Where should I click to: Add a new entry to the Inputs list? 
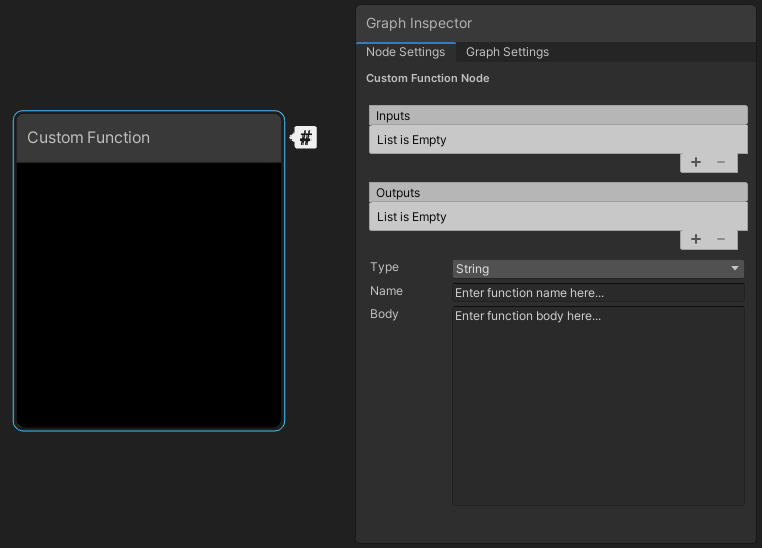click(x=696, y=162)
